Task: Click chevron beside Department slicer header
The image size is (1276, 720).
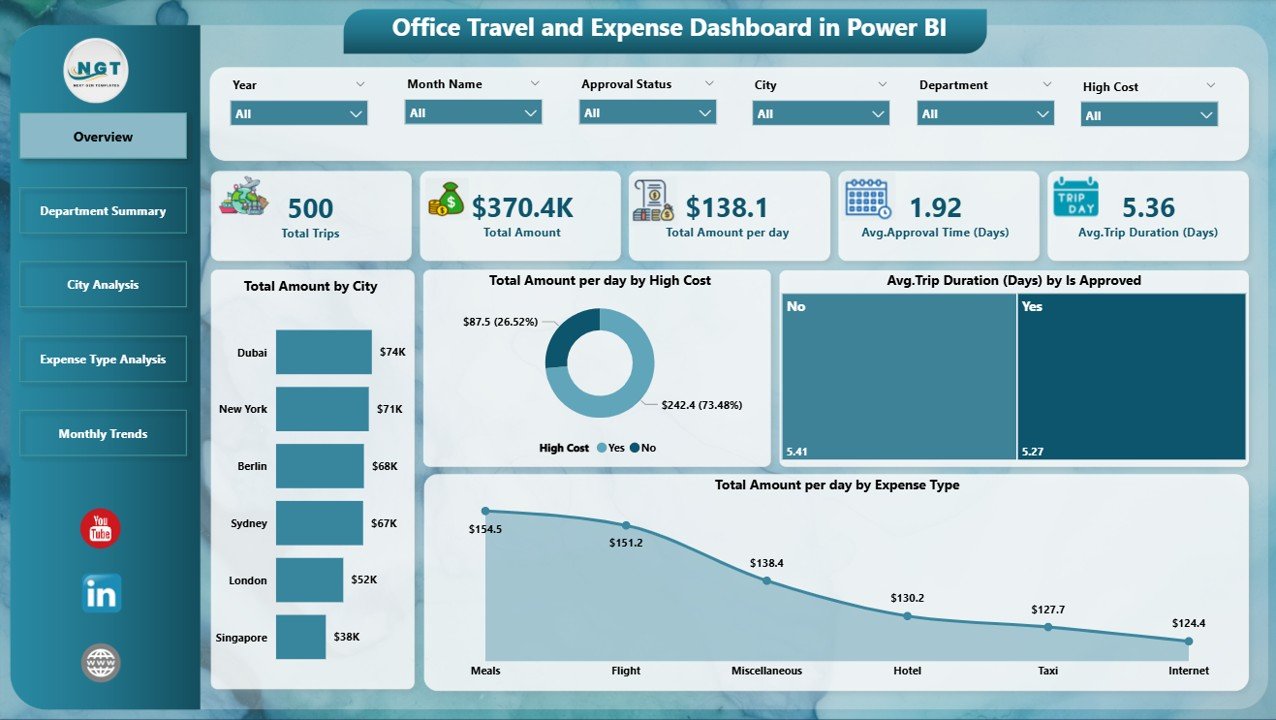Action: coord(1047,85)
